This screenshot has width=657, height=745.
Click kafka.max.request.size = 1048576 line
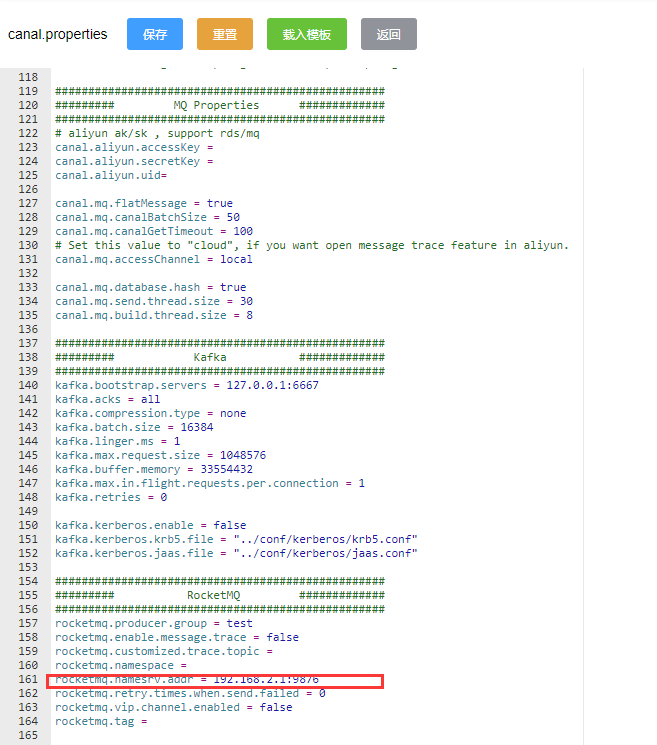(x=161, y=455)
